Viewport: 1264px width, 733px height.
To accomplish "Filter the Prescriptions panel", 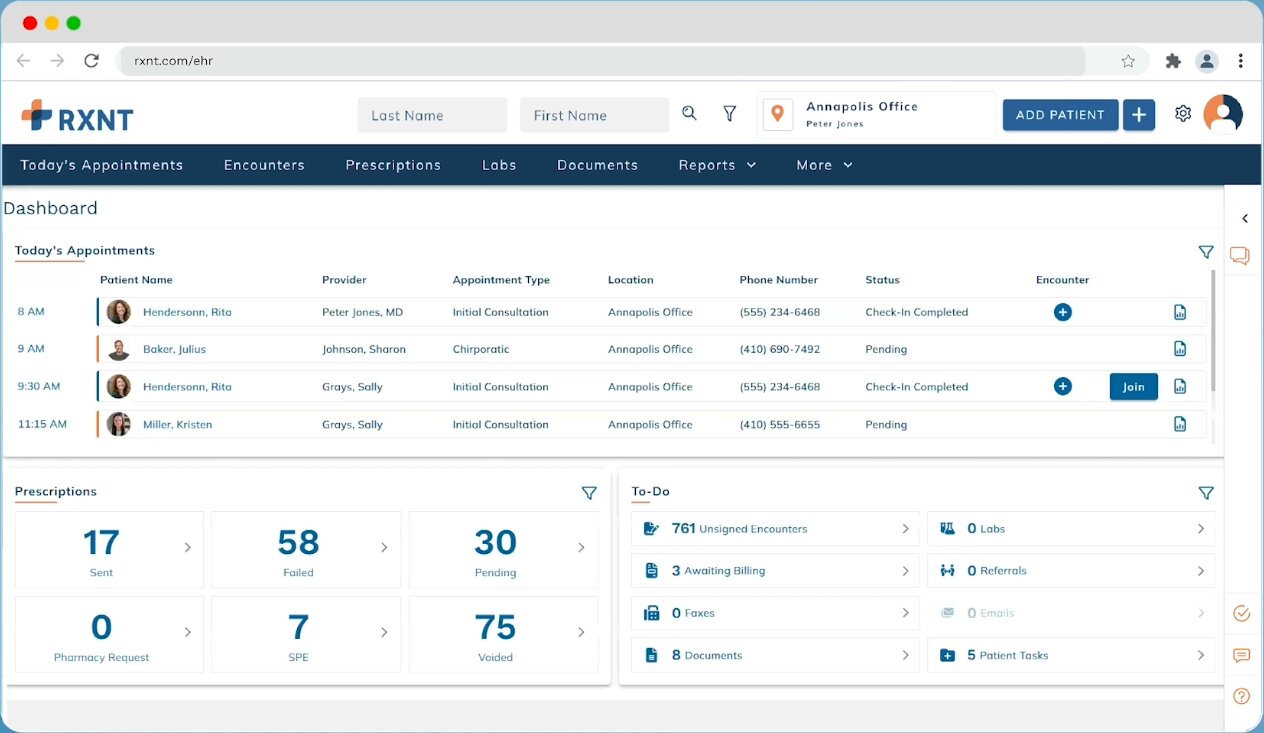I will tap(589, 493).
